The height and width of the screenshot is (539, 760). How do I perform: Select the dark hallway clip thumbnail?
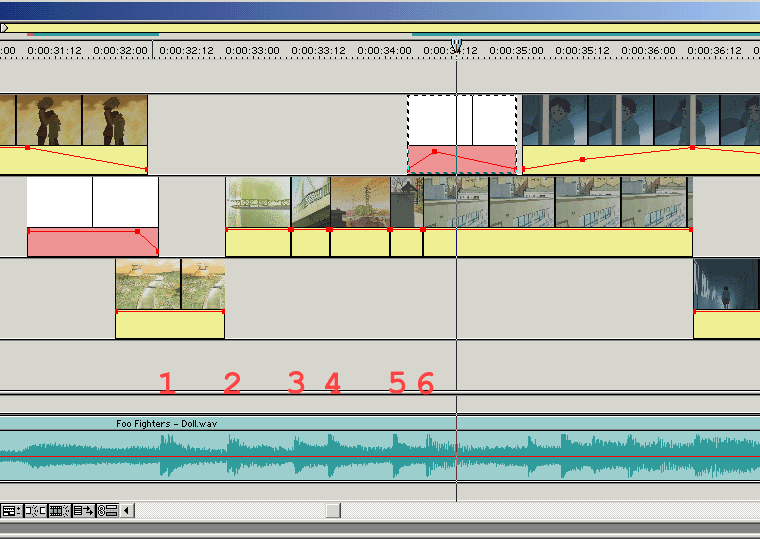[726, 284]
